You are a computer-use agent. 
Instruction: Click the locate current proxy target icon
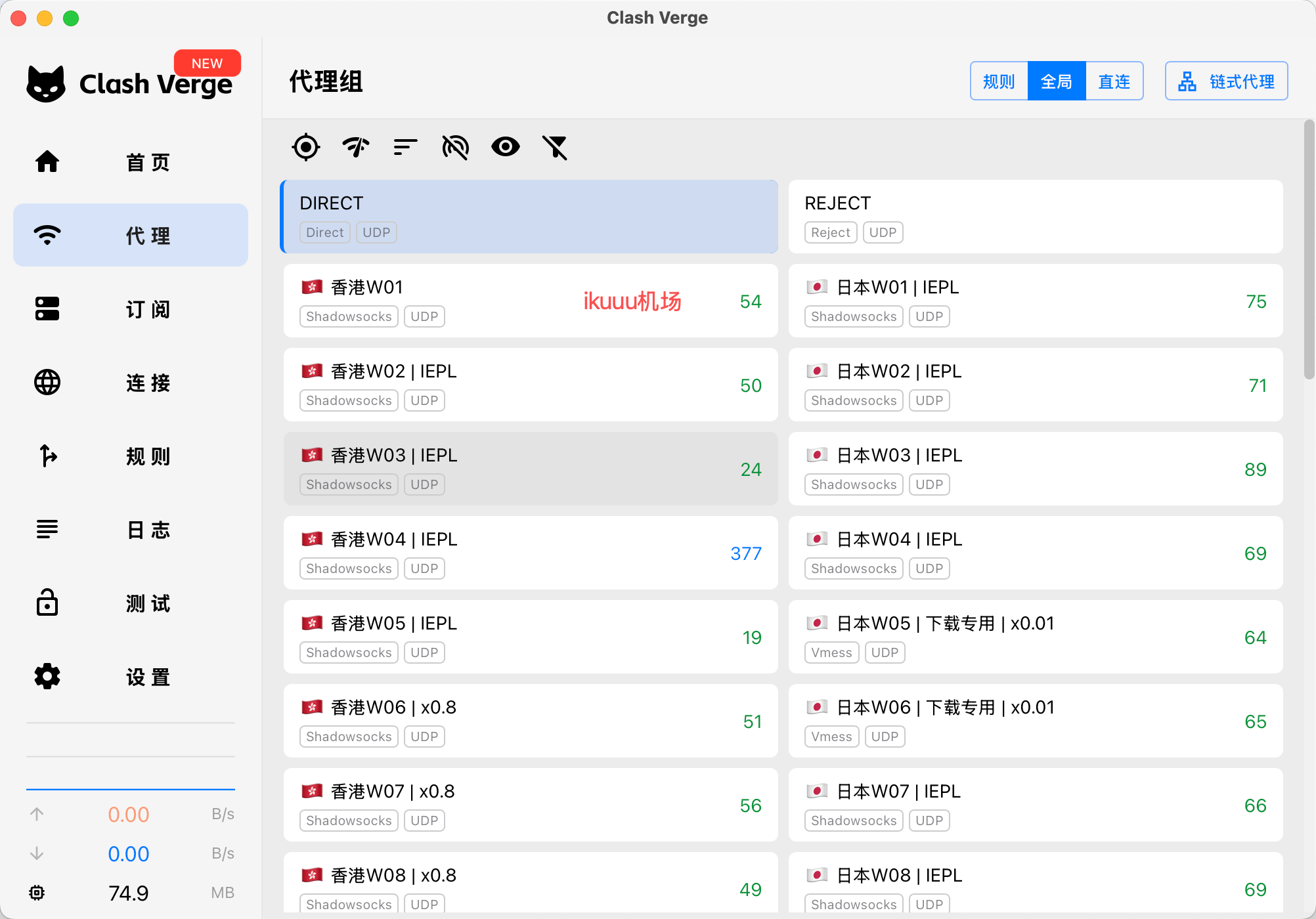tap(306, 147)
